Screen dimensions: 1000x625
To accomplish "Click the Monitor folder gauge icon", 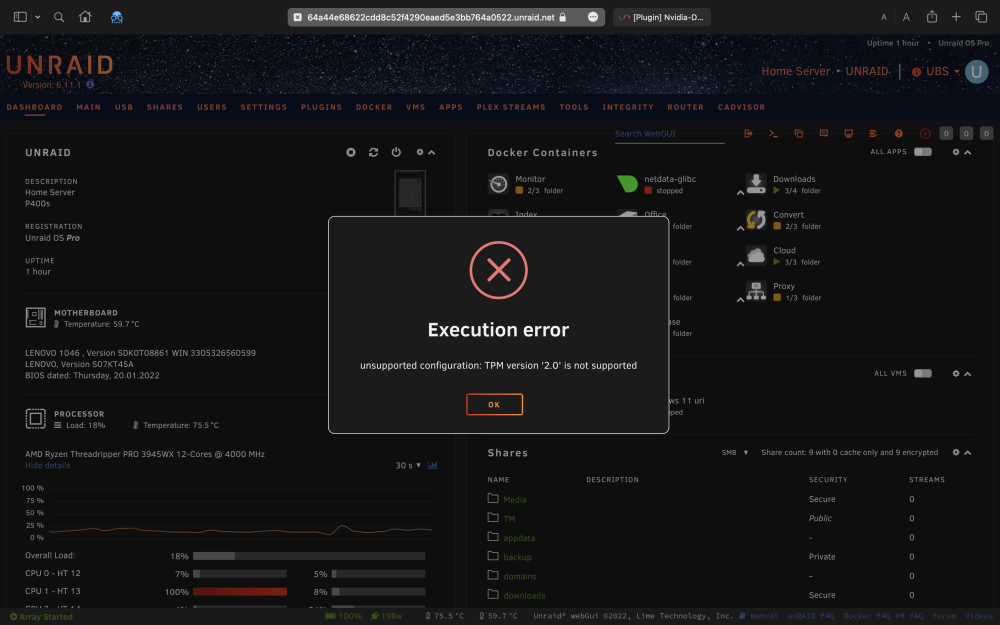I will coord(498,184).
